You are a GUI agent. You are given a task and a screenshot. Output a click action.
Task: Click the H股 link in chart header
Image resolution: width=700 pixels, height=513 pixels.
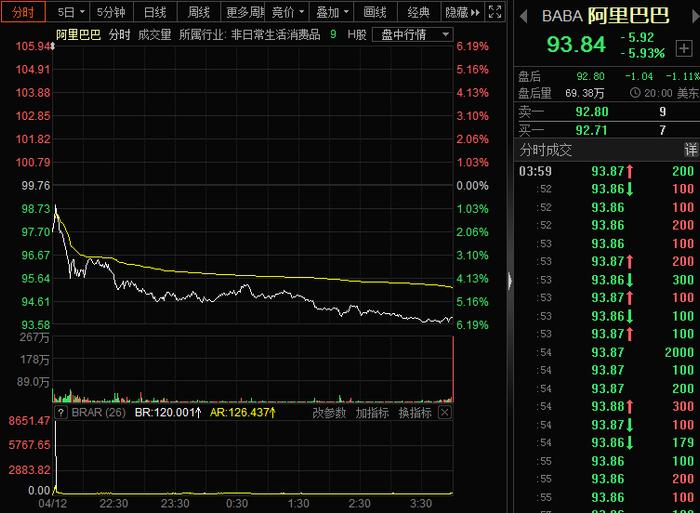point(357,35)
